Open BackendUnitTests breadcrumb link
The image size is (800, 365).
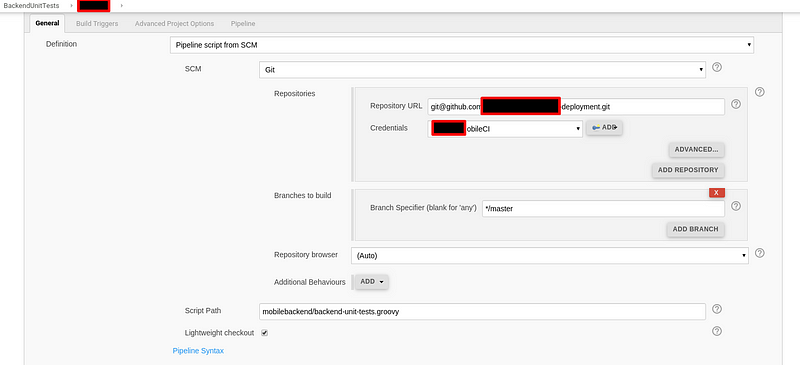point(31,6)
